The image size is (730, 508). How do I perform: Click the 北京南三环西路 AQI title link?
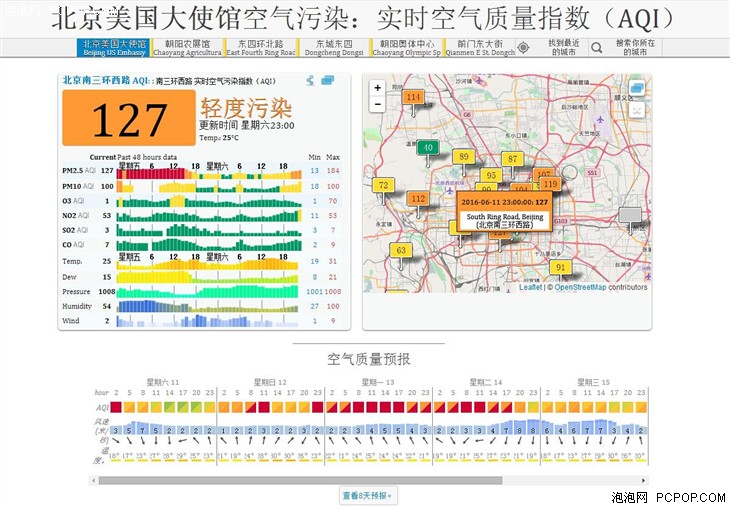(x=96, y=80)
